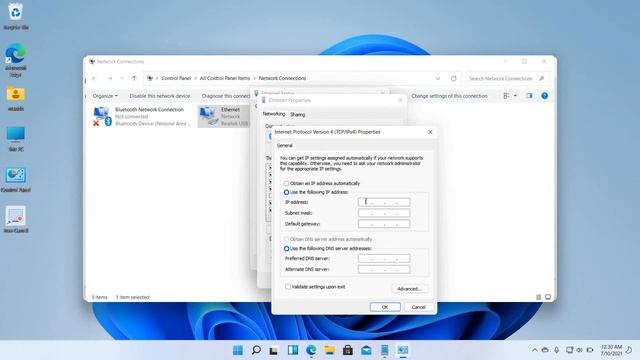Select the Ethernet network adapter item

pos(224,116)
